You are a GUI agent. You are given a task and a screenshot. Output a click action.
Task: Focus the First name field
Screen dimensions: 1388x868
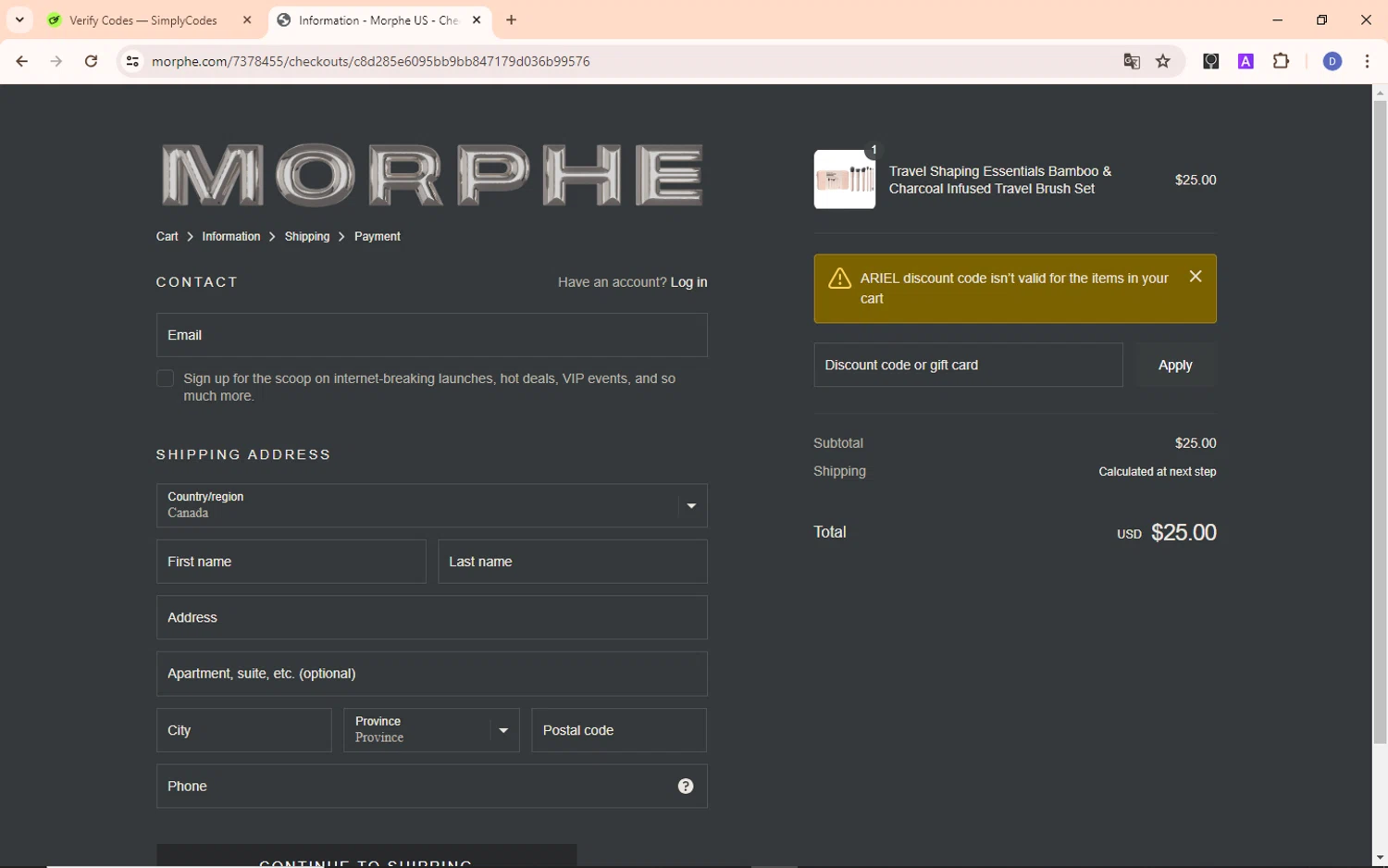pos(291,562)
